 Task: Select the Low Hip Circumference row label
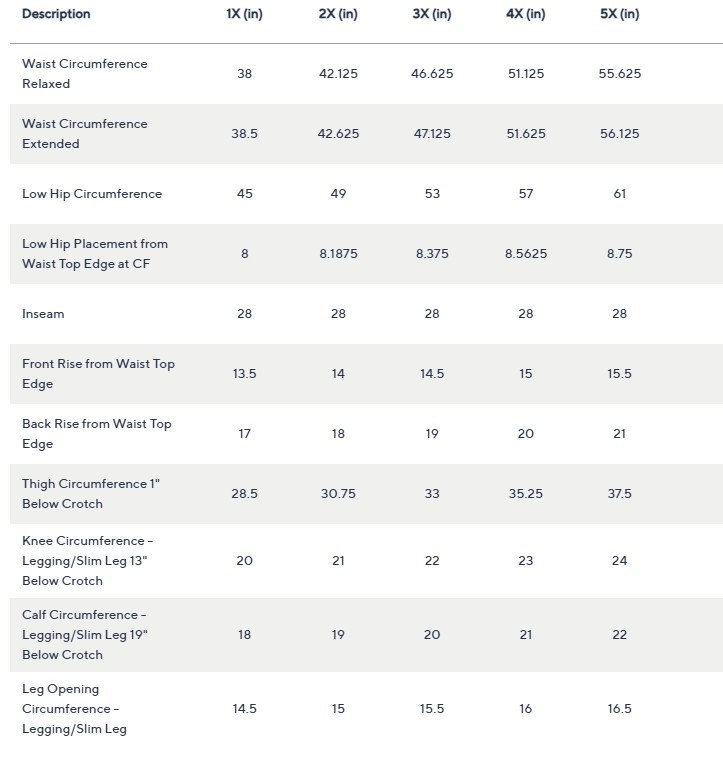pyautogui.click(x=92, y=194)
